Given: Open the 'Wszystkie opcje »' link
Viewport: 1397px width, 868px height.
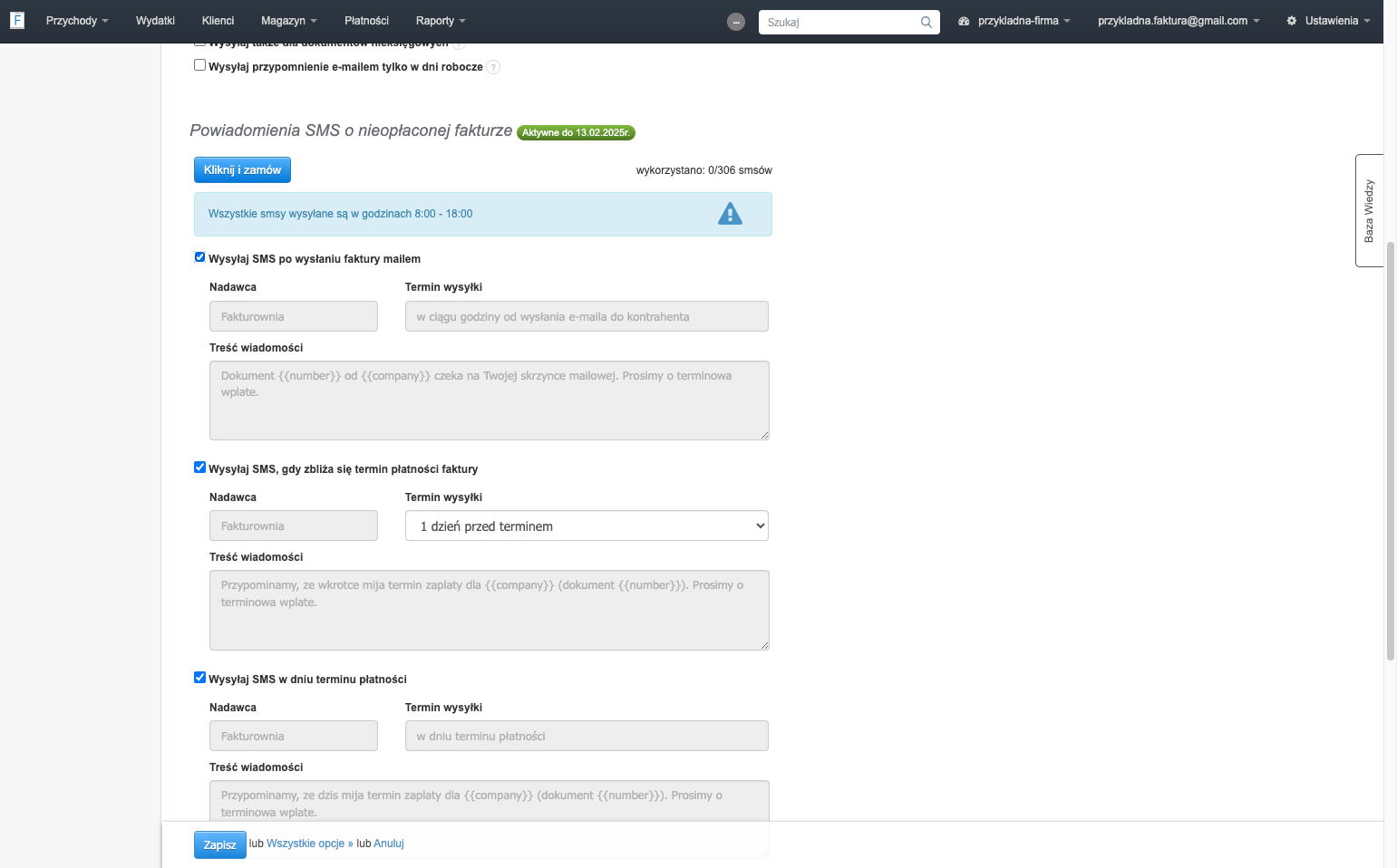Looking at the screenshot, I should 310,844.
